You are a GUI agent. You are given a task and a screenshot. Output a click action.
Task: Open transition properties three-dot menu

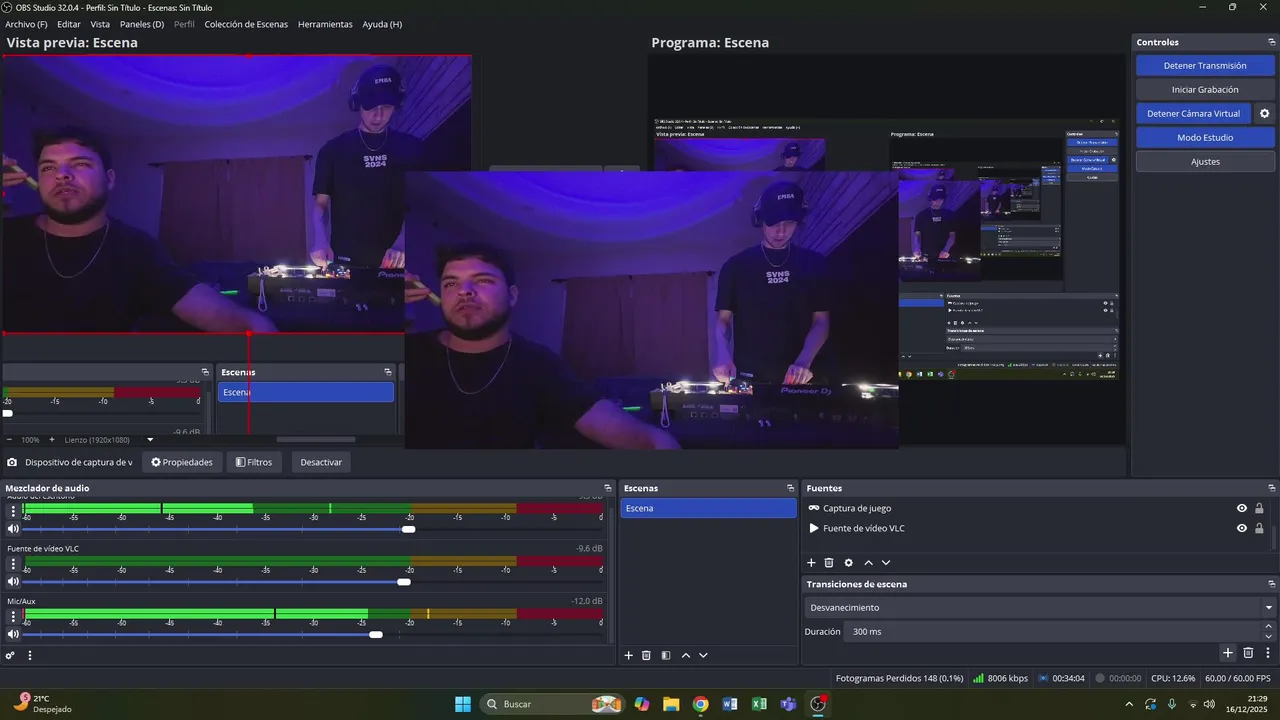[1268, 653]
